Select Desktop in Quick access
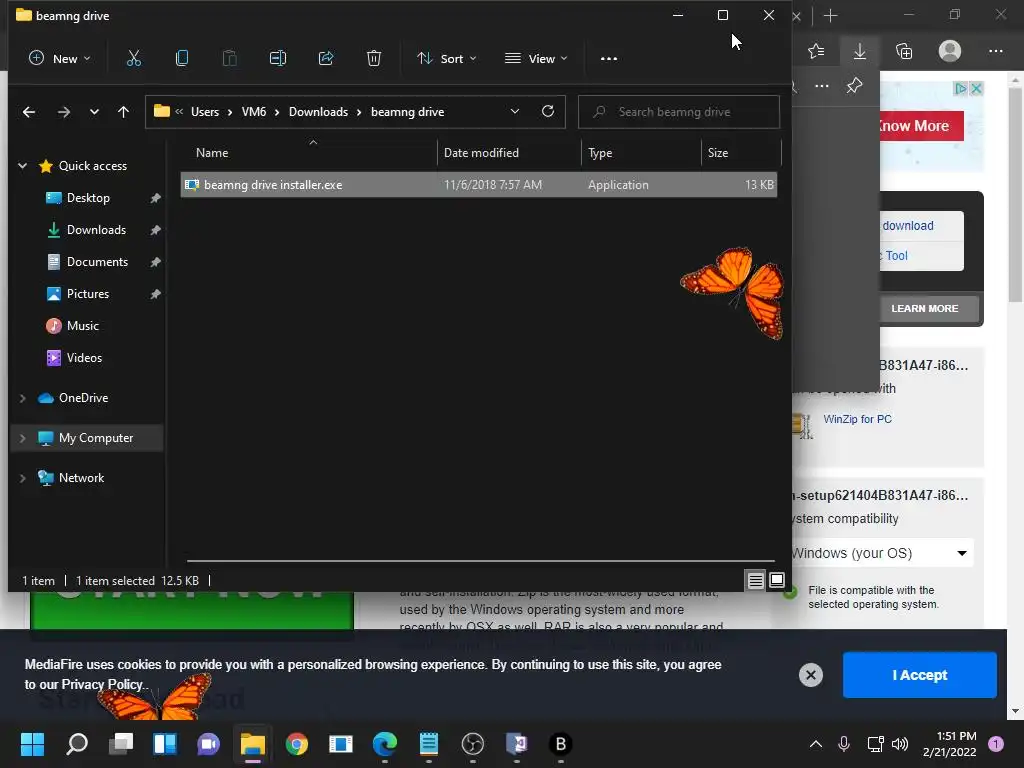Image resolution: width=1024 pixels, height=768 pixels. [88, 198]
